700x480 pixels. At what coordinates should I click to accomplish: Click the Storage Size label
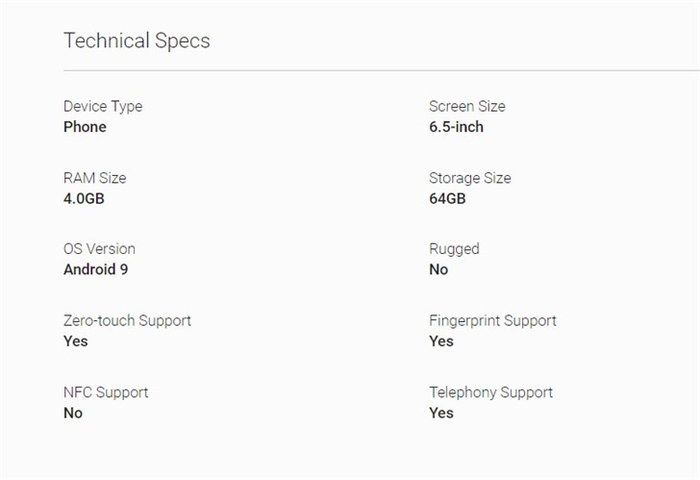(470, 178)
